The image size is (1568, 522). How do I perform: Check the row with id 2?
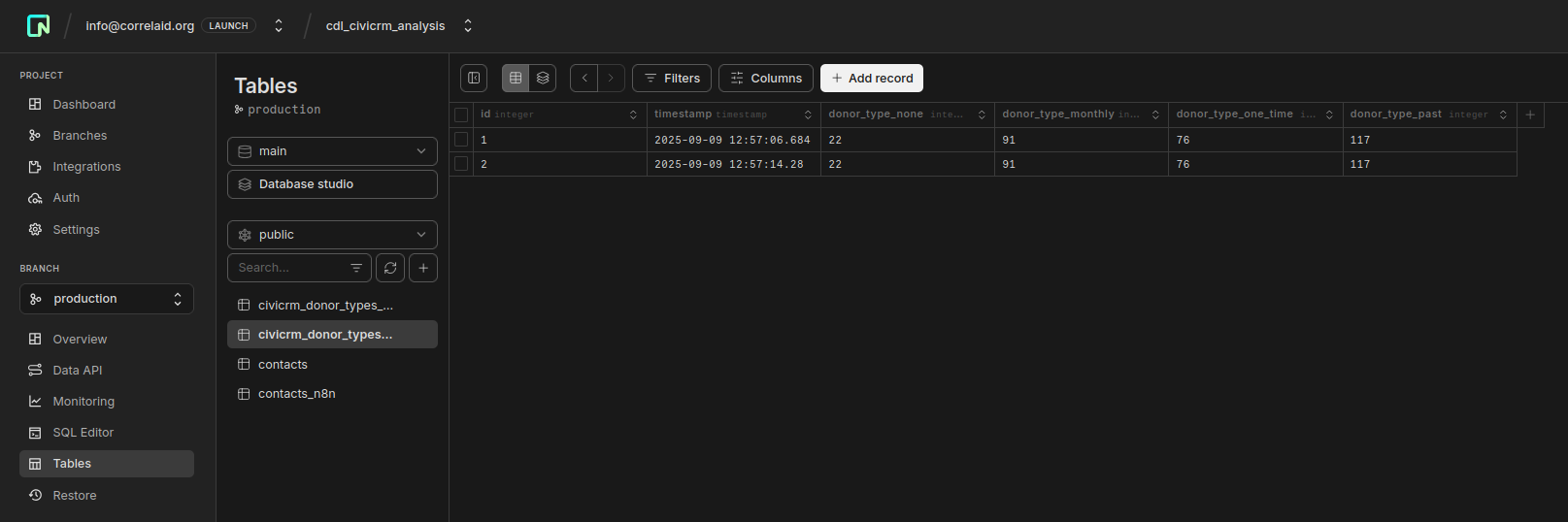[461, 164]
